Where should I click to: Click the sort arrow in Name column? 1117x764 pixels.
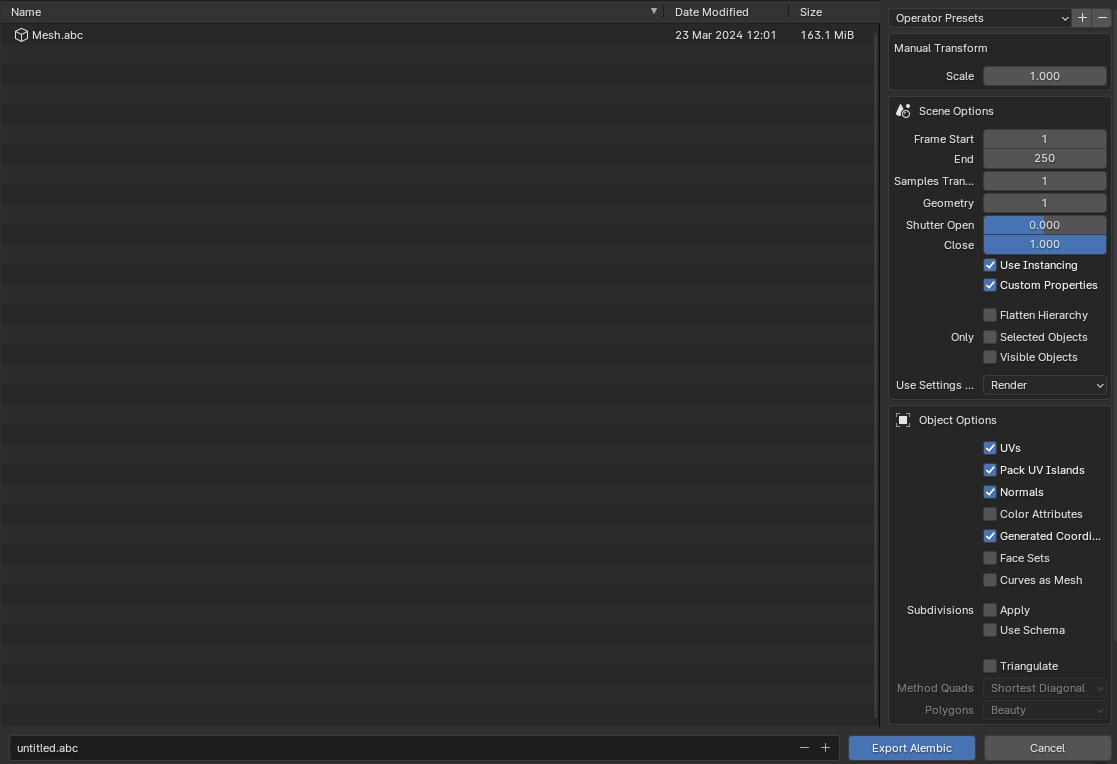654,12
